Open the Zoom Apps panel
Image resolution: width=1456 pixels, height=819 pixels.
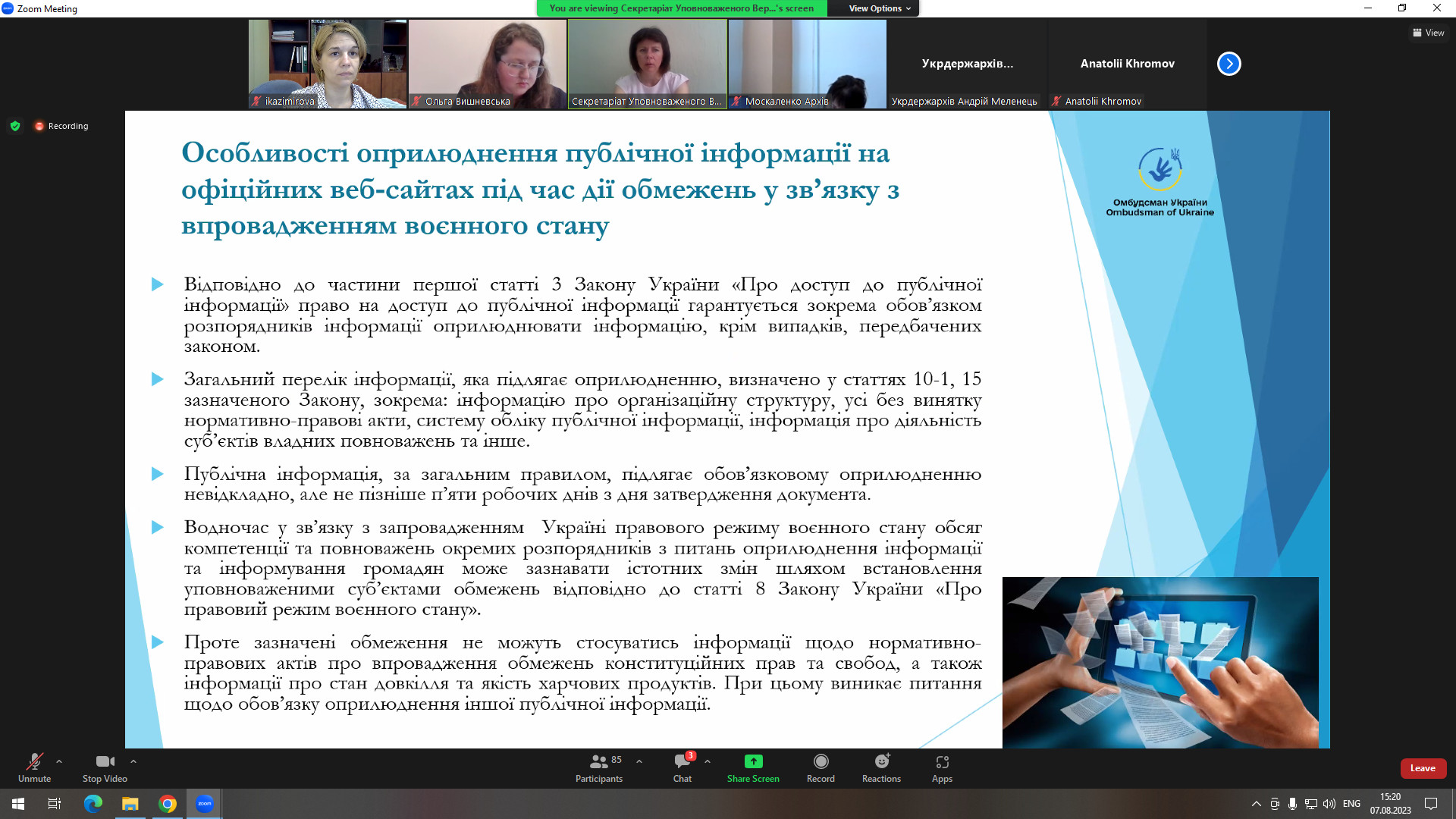[942, 767]
